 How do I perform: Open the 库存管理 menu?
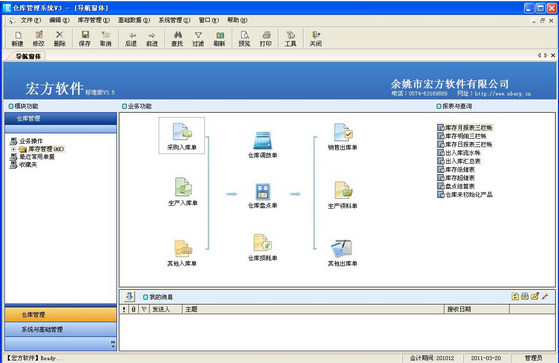tap(94, 20)
